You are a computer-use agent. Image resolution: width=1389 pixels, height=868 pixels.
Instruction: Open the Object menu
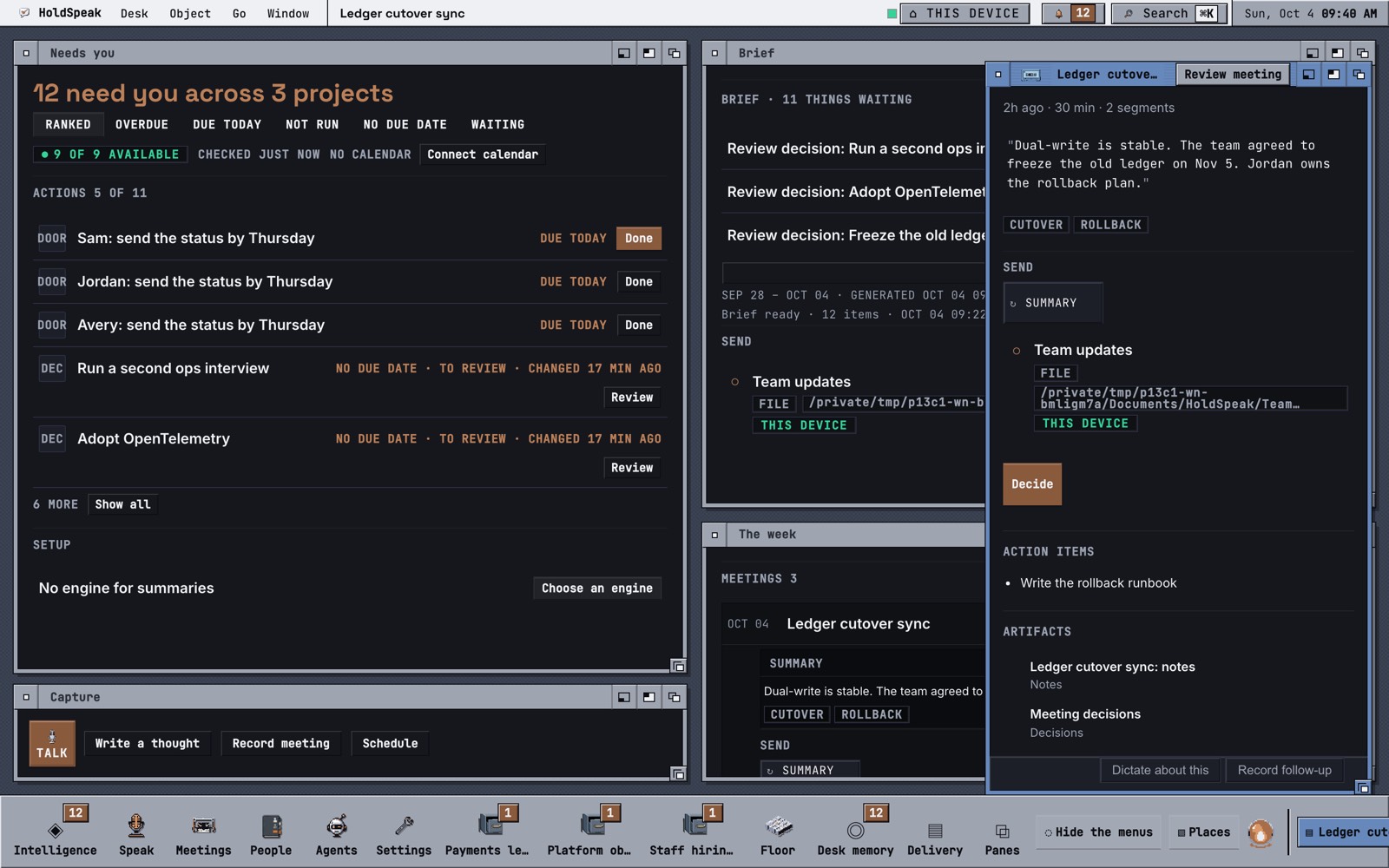pos(190,13)
